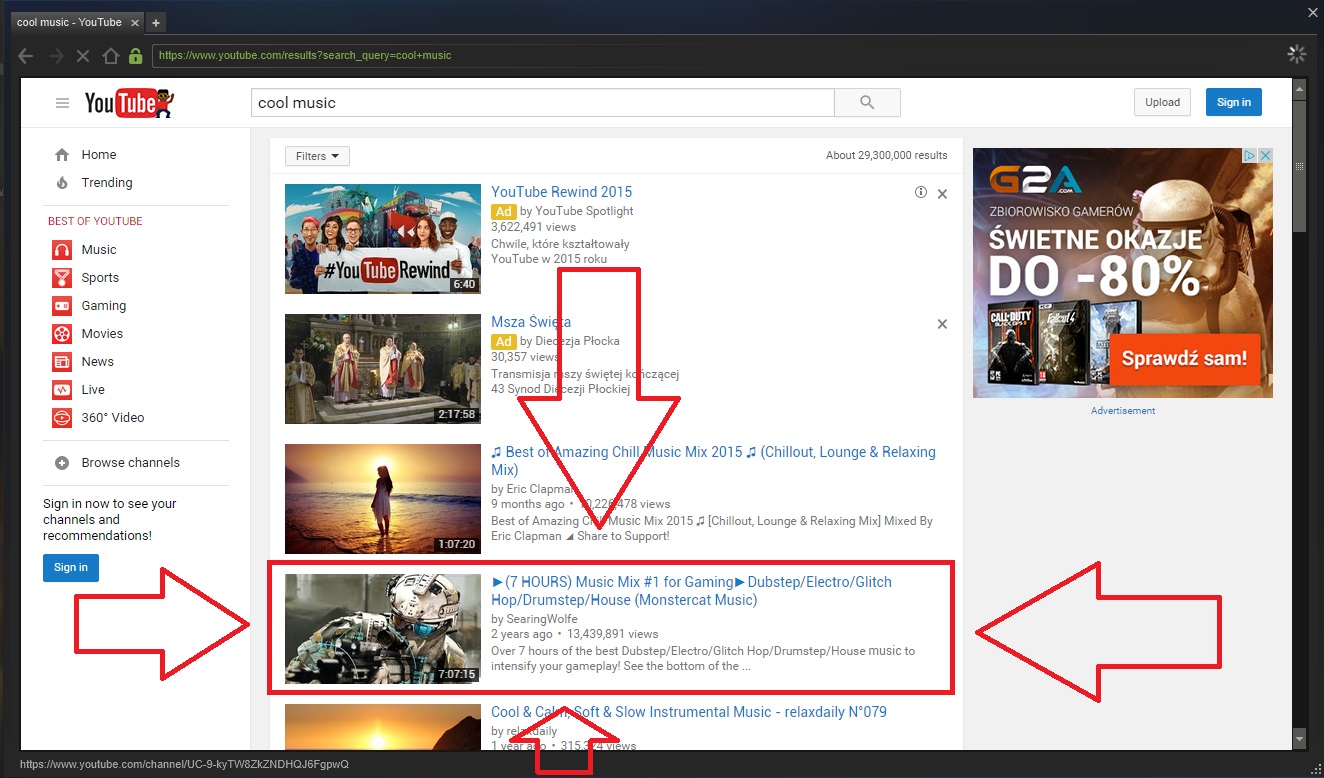Viewport: 1324px width, 778px height.
Task: Close the 'cool music - YouTube' tab
Action: pyautogui.click(x=136, y=22)
